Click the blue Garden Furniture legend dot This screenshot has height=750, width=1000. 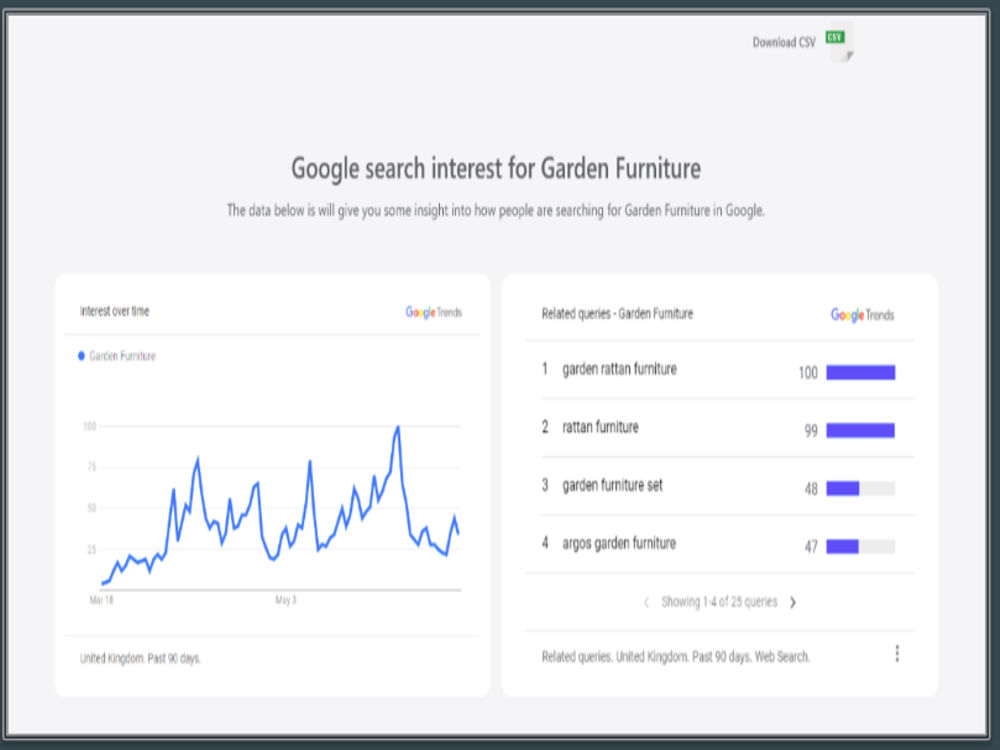coord(81,356)
